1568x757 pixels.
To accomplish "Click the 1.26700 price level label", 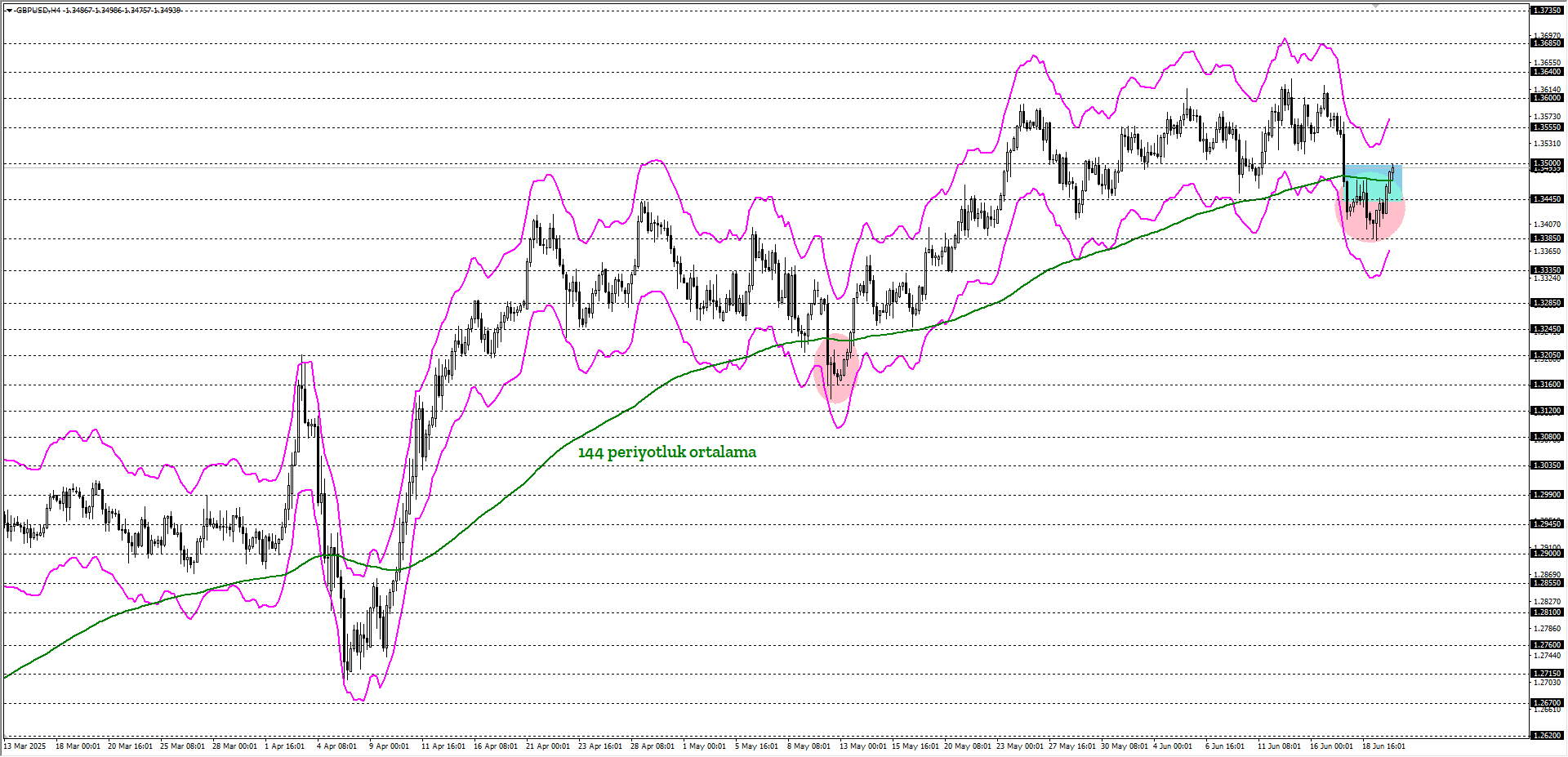I will (x=1547, y=703).
